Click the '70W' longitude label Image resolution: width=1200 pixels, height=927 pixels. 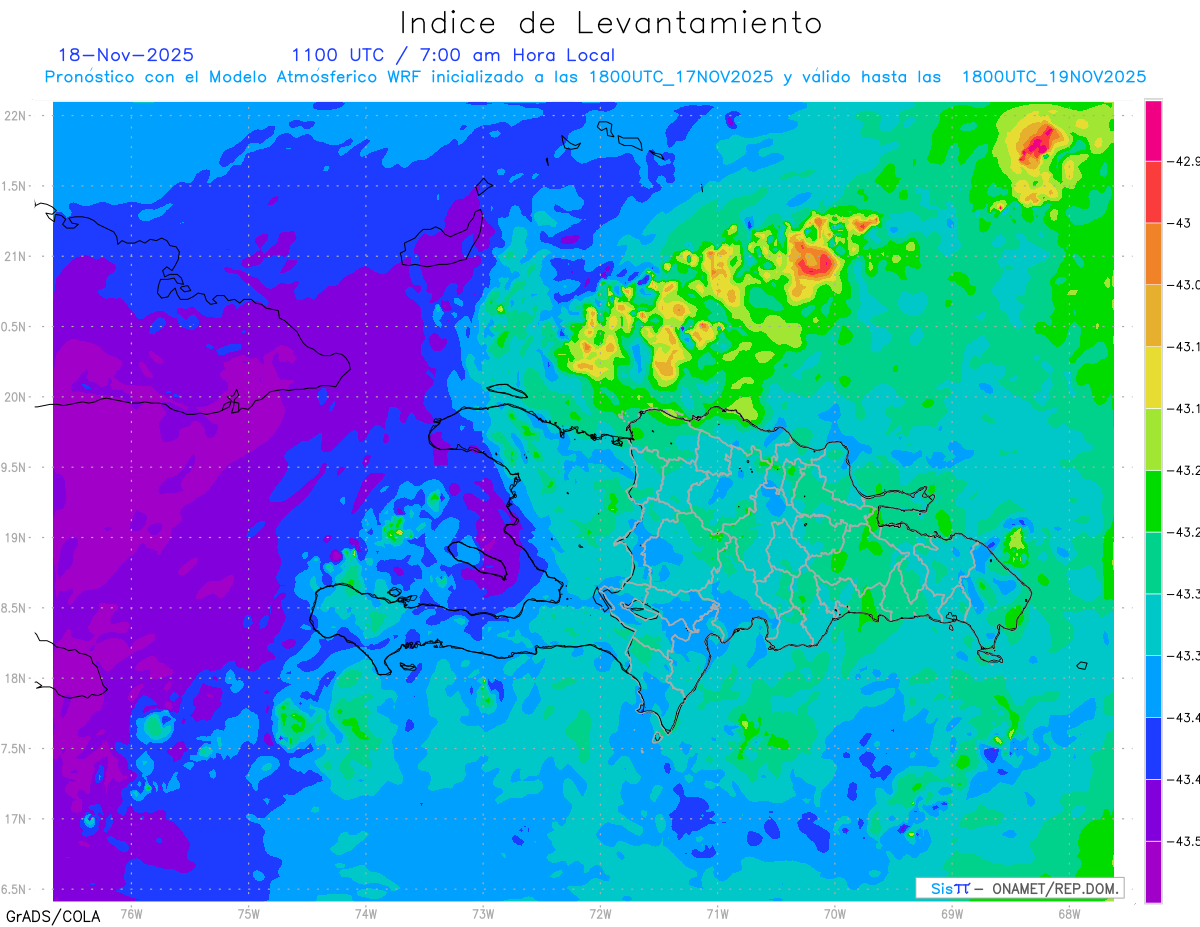coord(835,912)
